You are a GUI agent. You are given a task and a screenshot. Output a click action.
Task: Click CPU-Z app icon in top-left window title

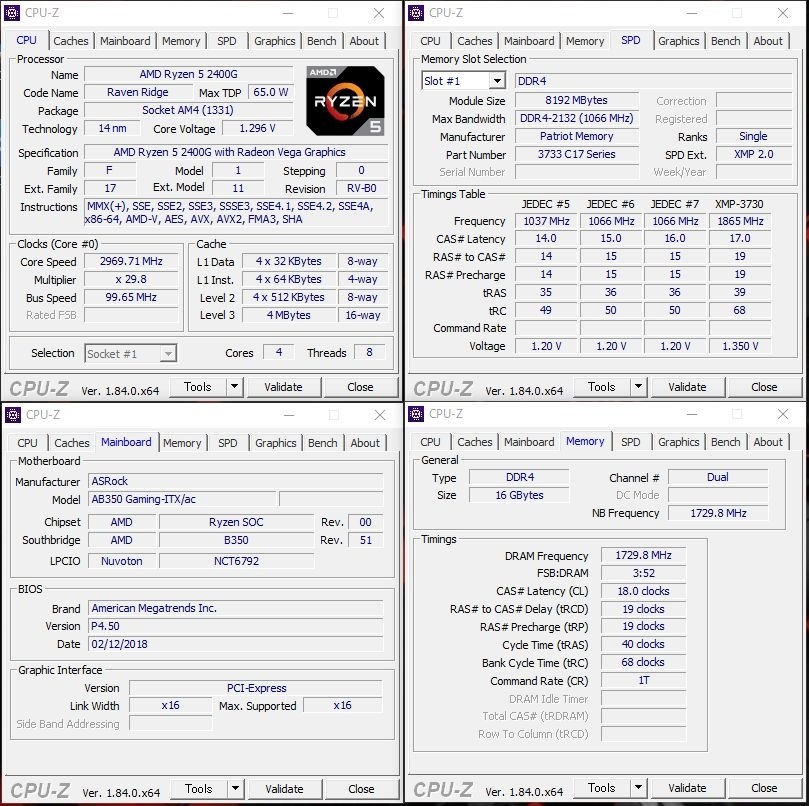click(12, 13)
